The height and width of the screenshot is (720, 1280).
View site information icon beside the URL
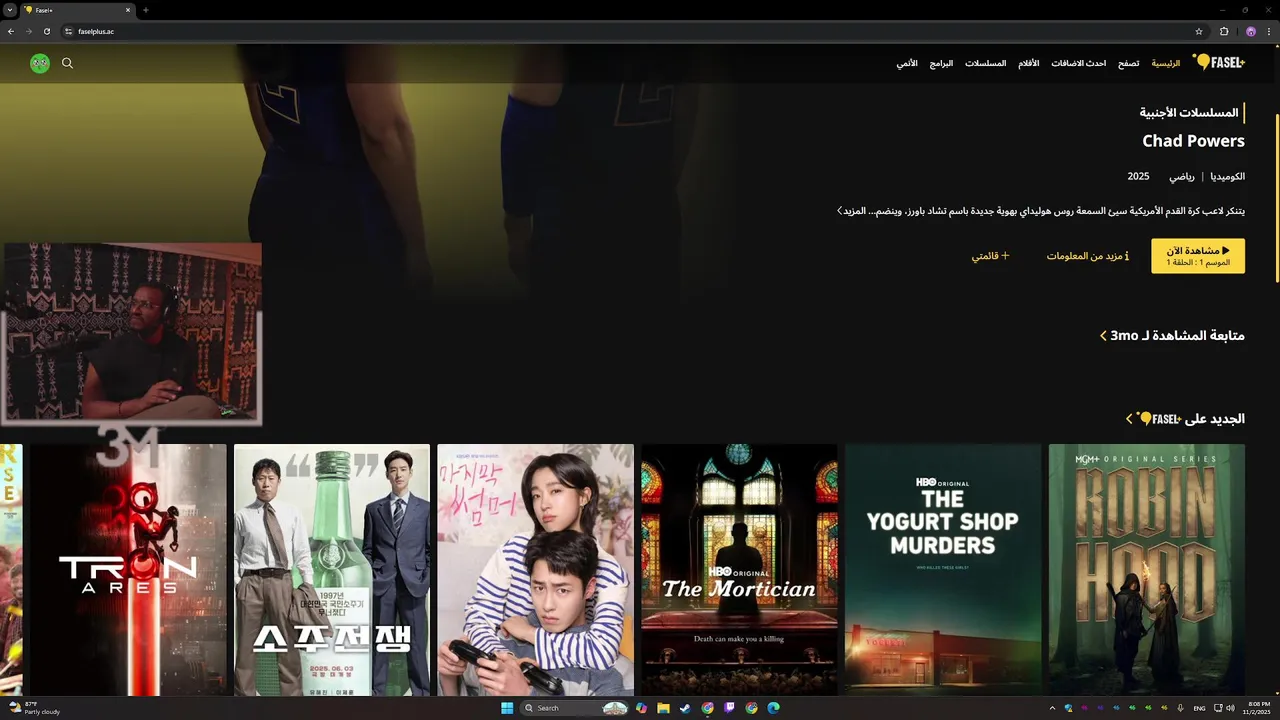point(68,31)
